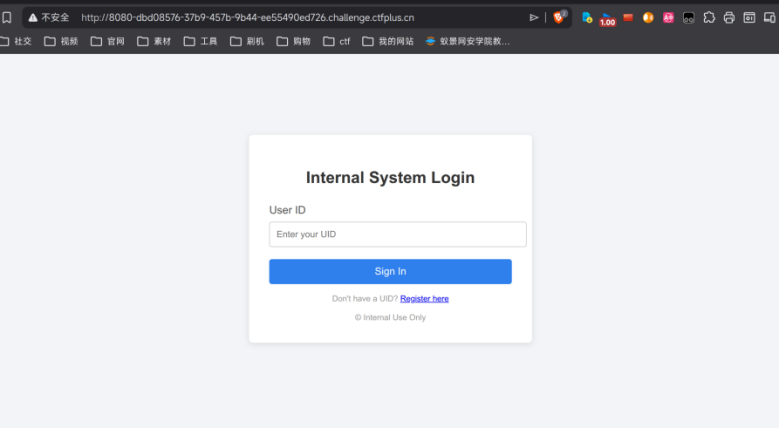Expand the 工具 bookmarks folder
Screen dimensions: 780x429
tap(200, 41)
